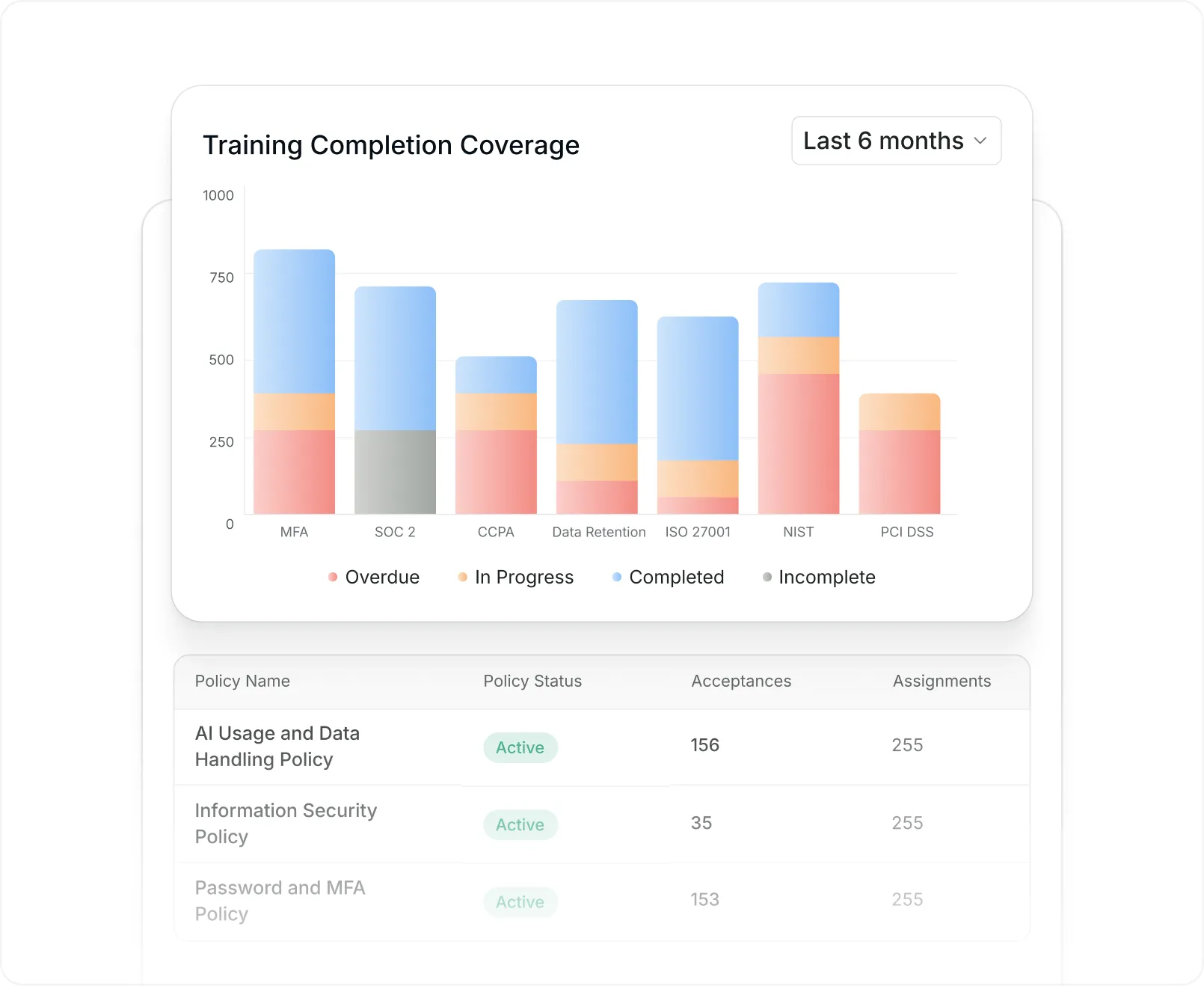The image size is (1204, 986).
Task: Sort by Acceptances column header
Action: click(x=741, y=681)
